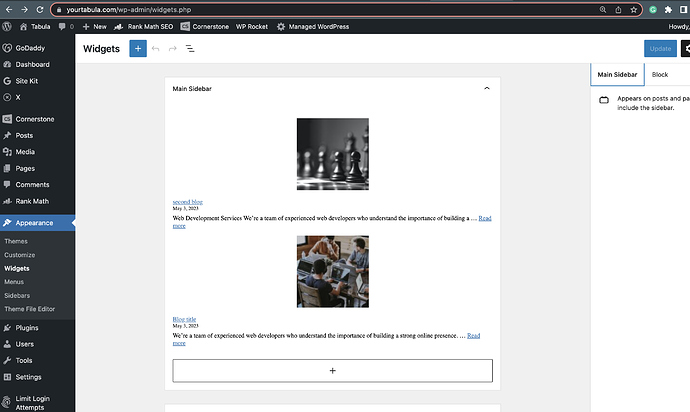
Task: Click the comments bubble in admin bar
Action: 65,27
